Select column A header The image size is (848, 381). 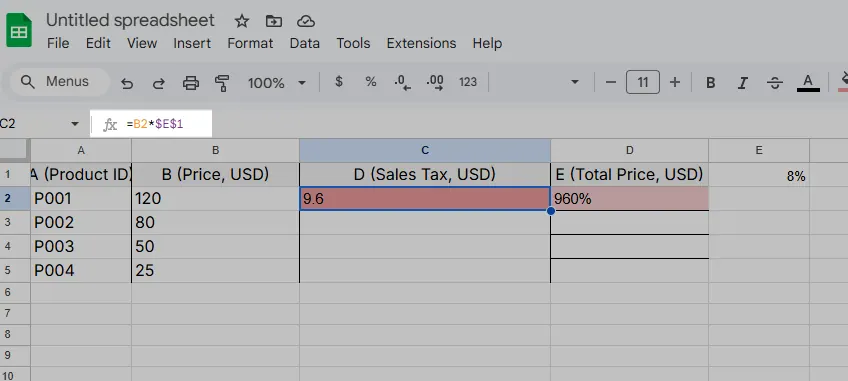(x=81, y=150)
